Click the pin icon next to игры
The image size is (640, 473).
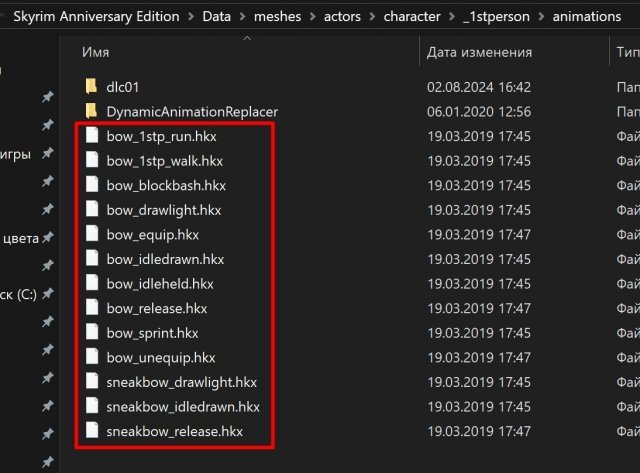48,153
